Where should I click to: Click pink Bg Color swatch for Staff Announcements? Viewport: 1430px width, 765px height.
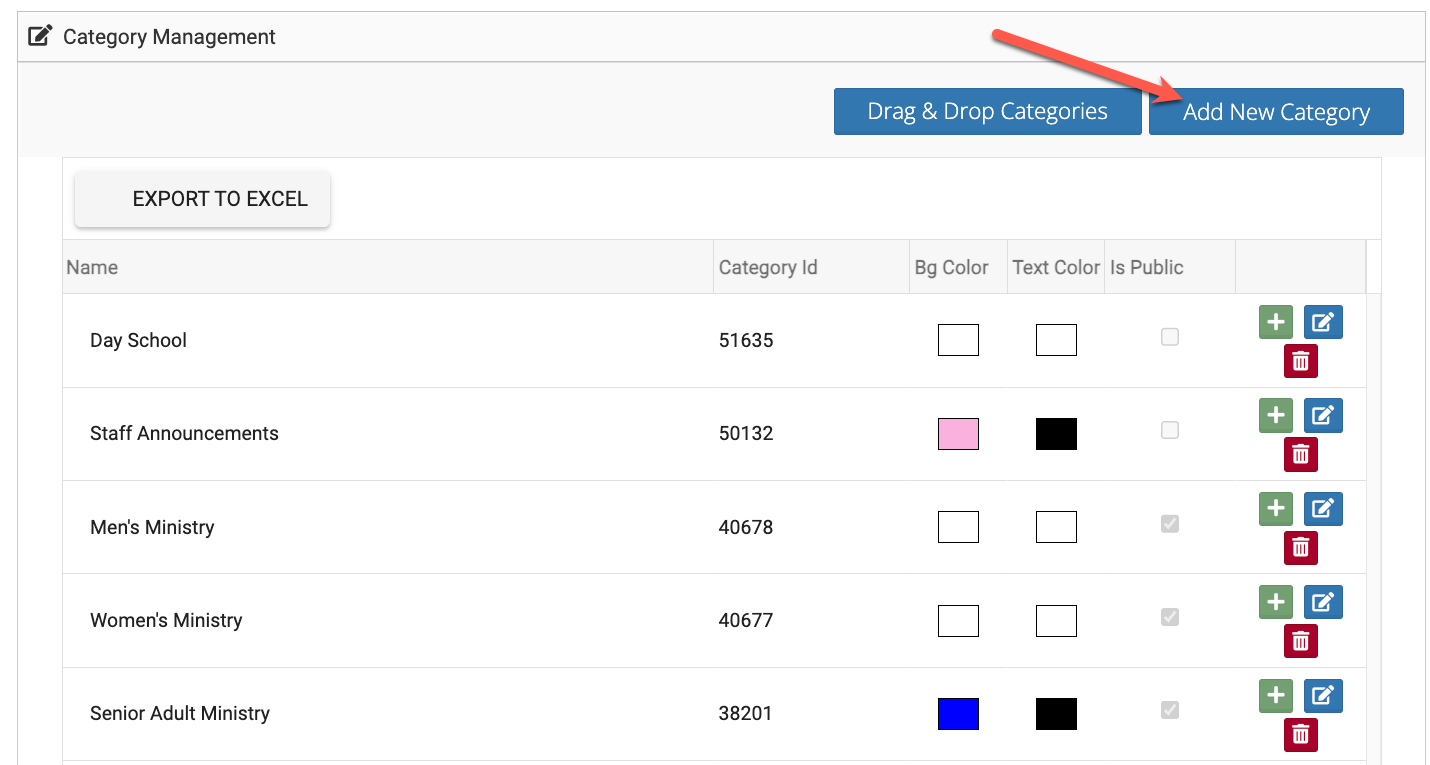(x=958, y=434)
